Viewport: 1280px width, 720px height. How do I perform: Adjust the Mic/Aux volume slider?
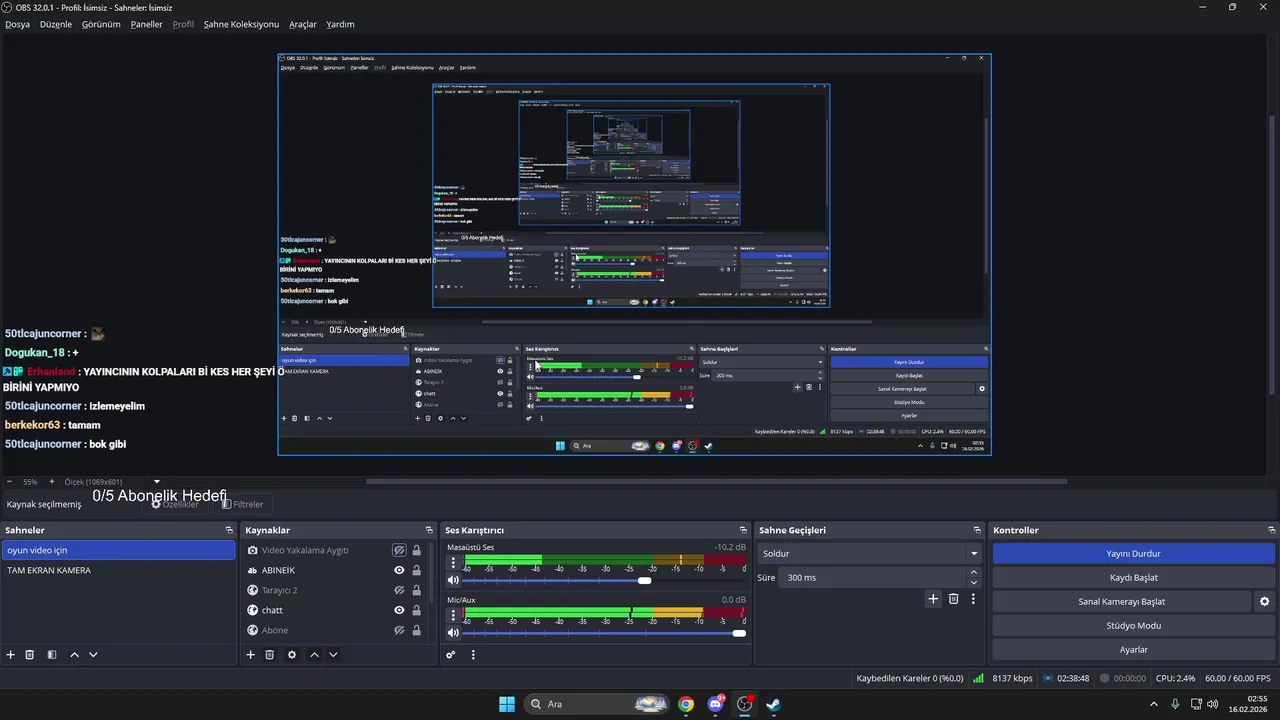(739, 632)
